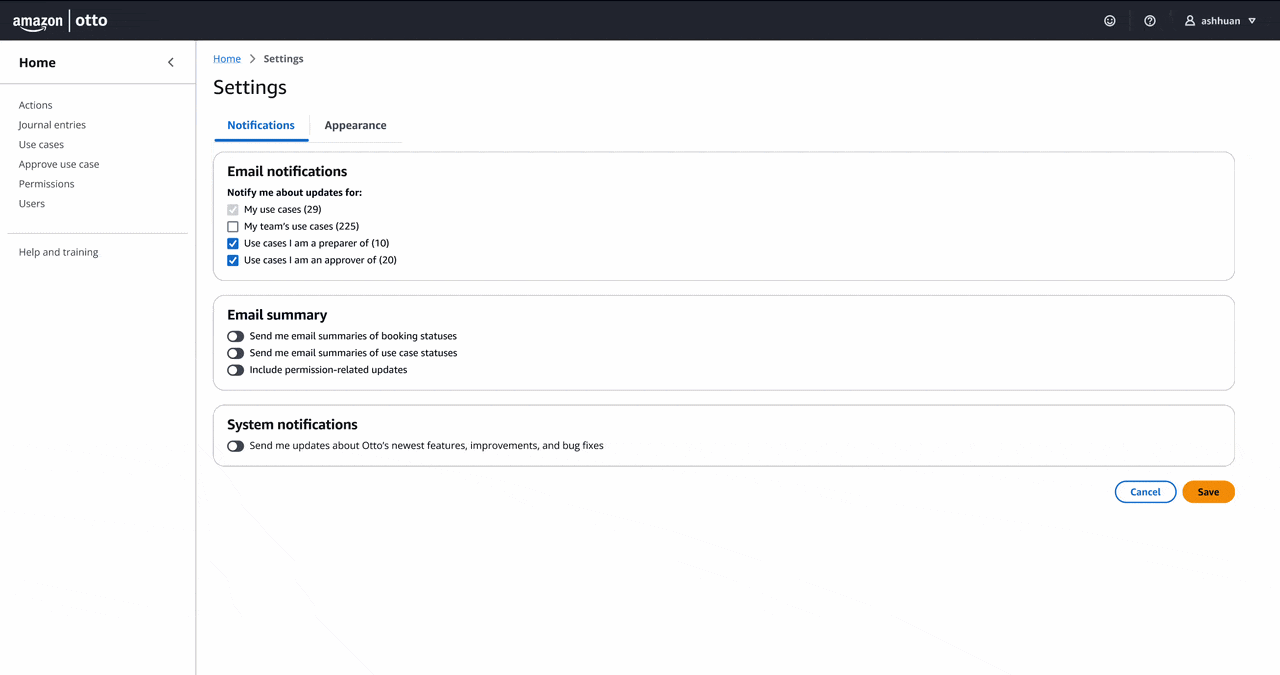
Task: Open Users in the sidebar
Action: (32, 204)
